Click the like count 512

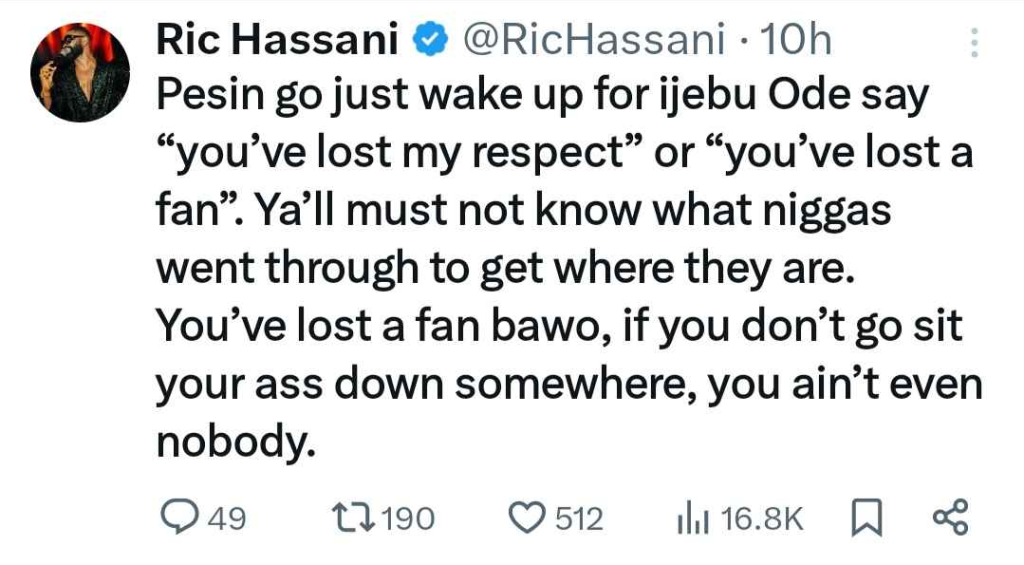pyautogui.click(x=579, y=518)
